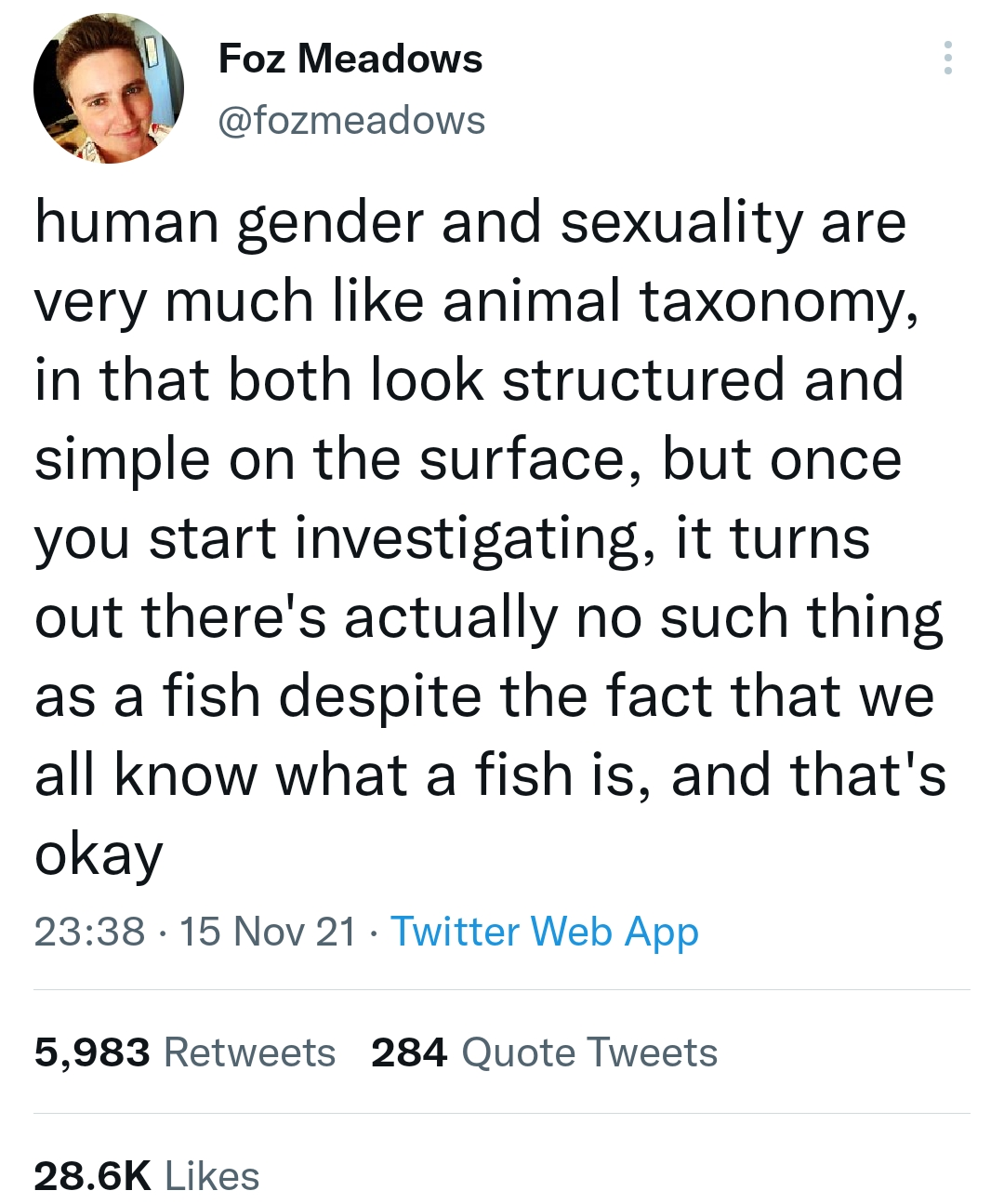
Task: Click the word "okay" ending the tweet
Action: [99, 854]
